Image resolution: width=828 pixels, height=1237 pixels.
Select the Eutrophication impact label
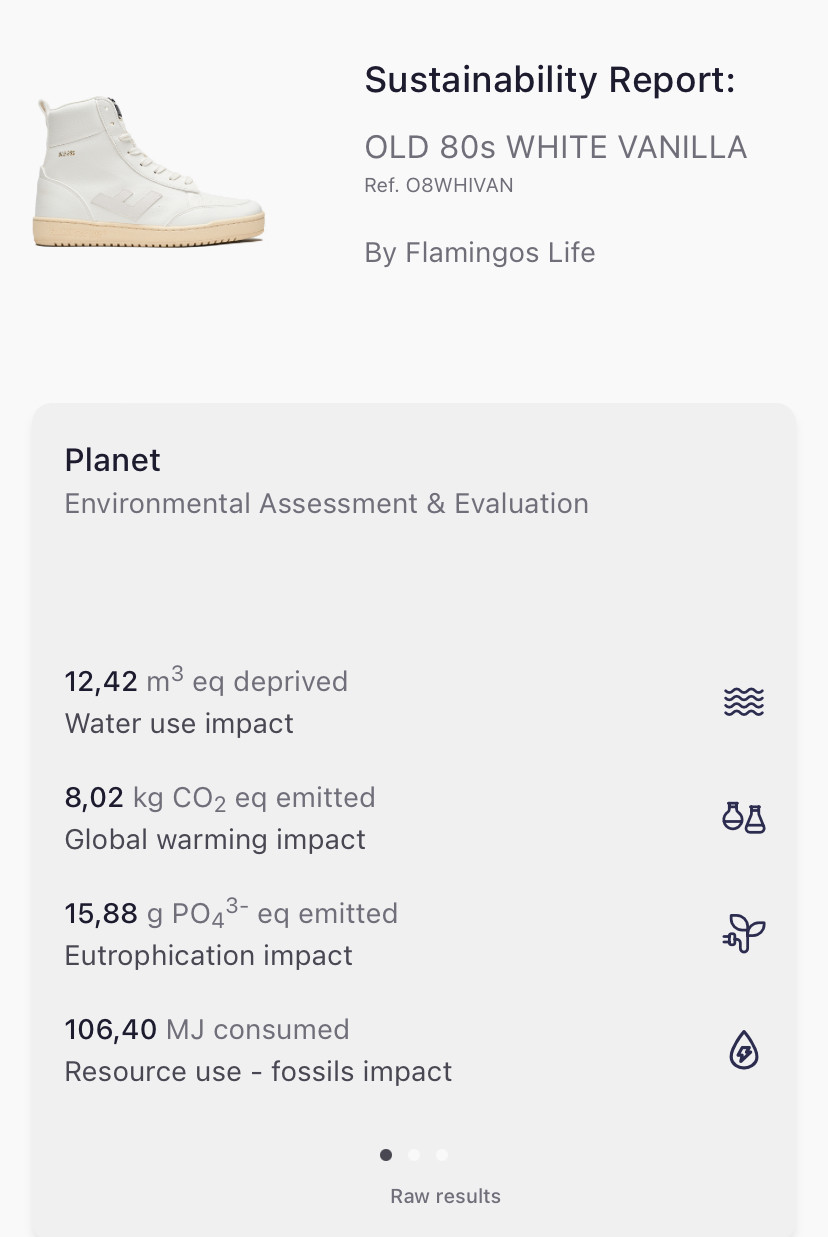tap(208, 955)
